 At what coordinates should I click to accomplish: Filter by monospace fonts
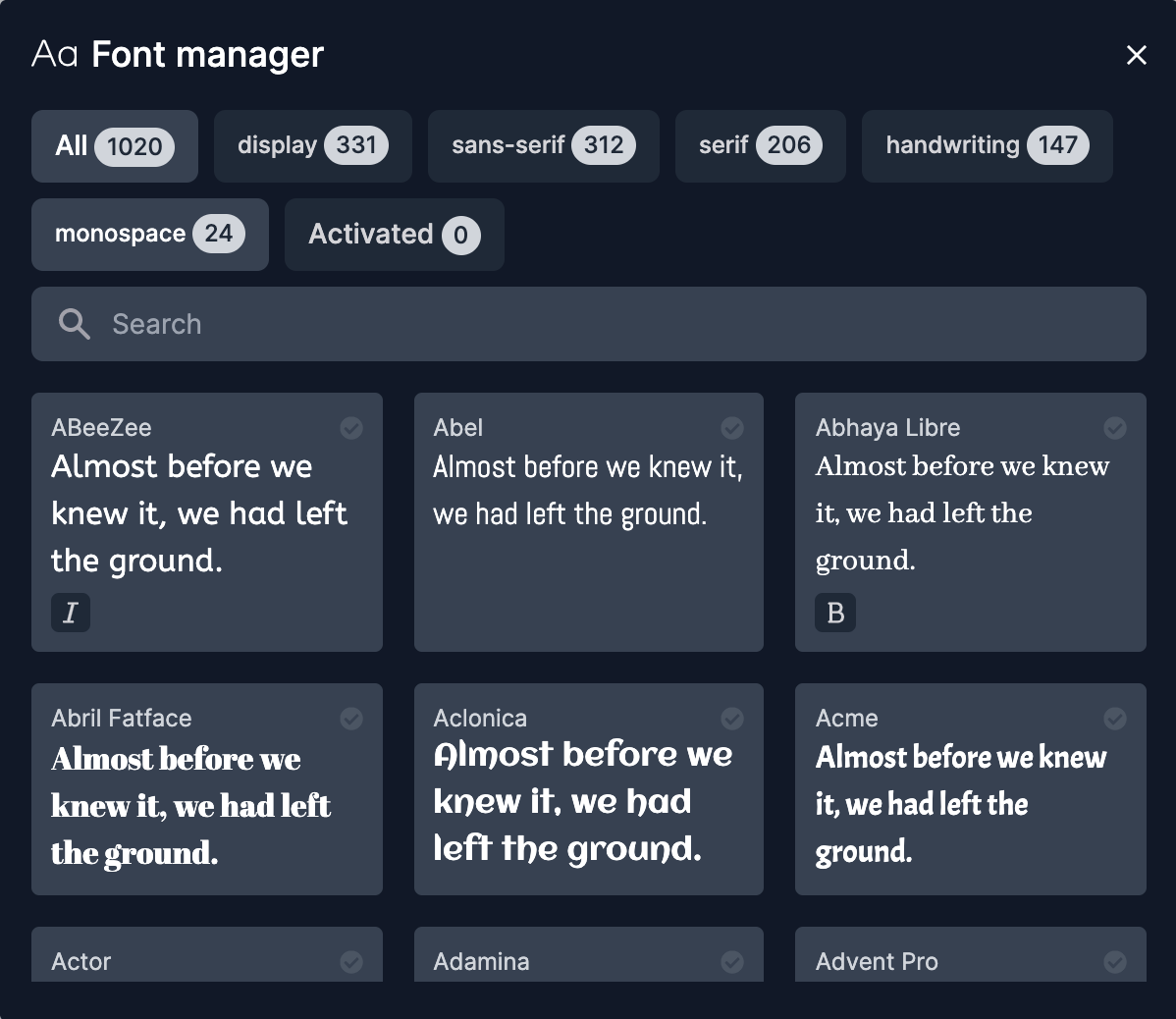coord(149,235)
